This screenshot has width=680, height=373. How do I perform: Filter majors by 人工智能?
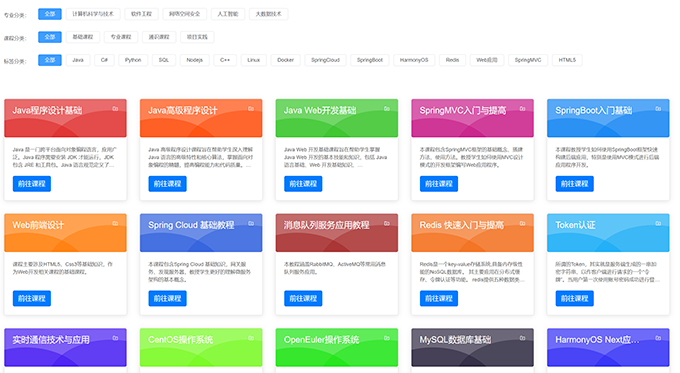[228, 14]
